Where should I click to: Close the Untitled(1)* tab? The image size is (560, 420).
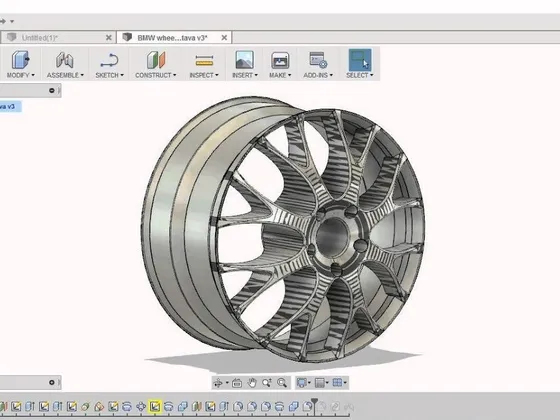(x=109, y=38)
